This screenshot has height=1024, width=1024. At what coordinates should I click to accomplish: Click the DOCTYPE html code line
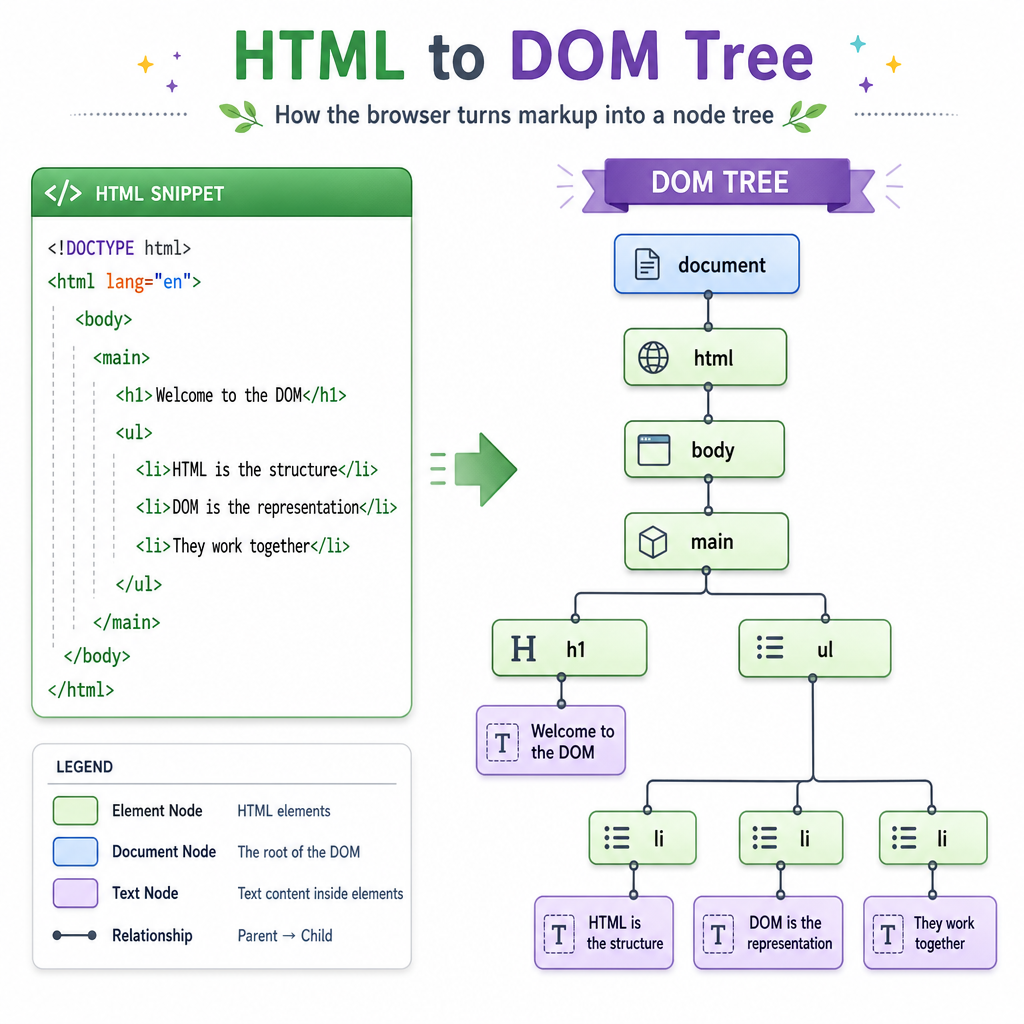[119, 248]
